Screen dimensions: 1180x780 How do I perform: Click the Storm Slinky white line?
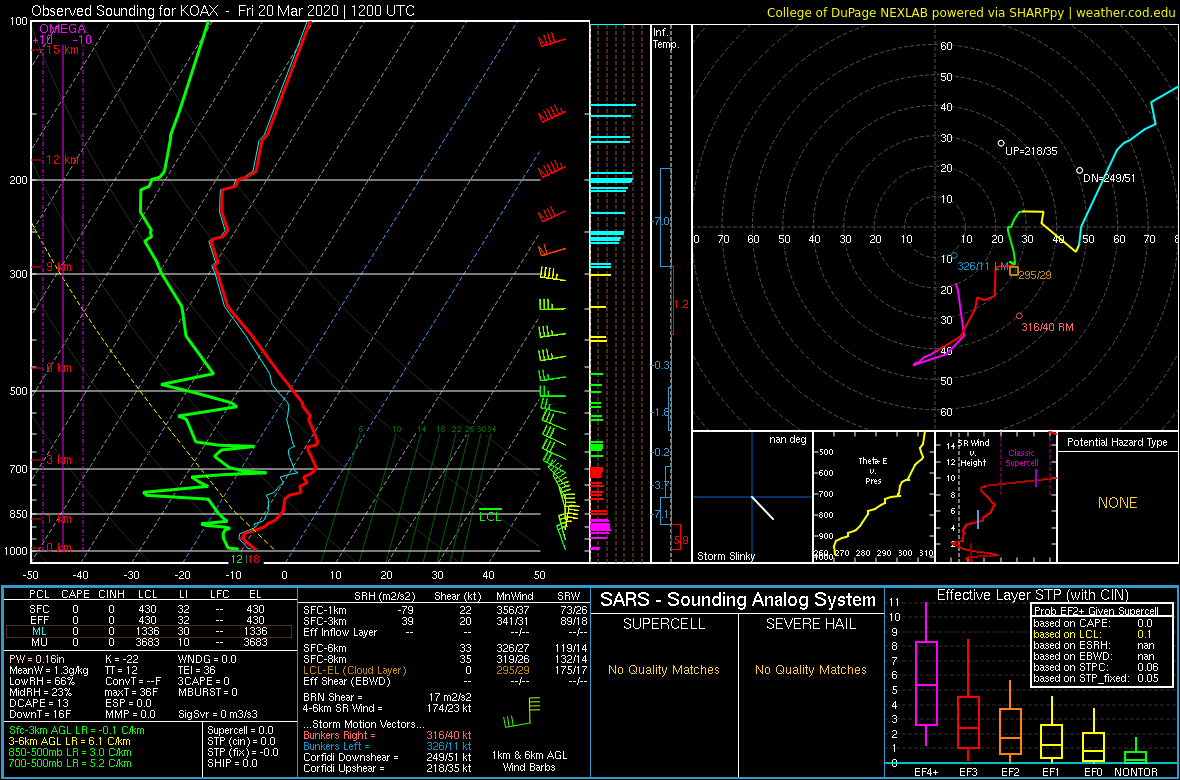[762, 507]
